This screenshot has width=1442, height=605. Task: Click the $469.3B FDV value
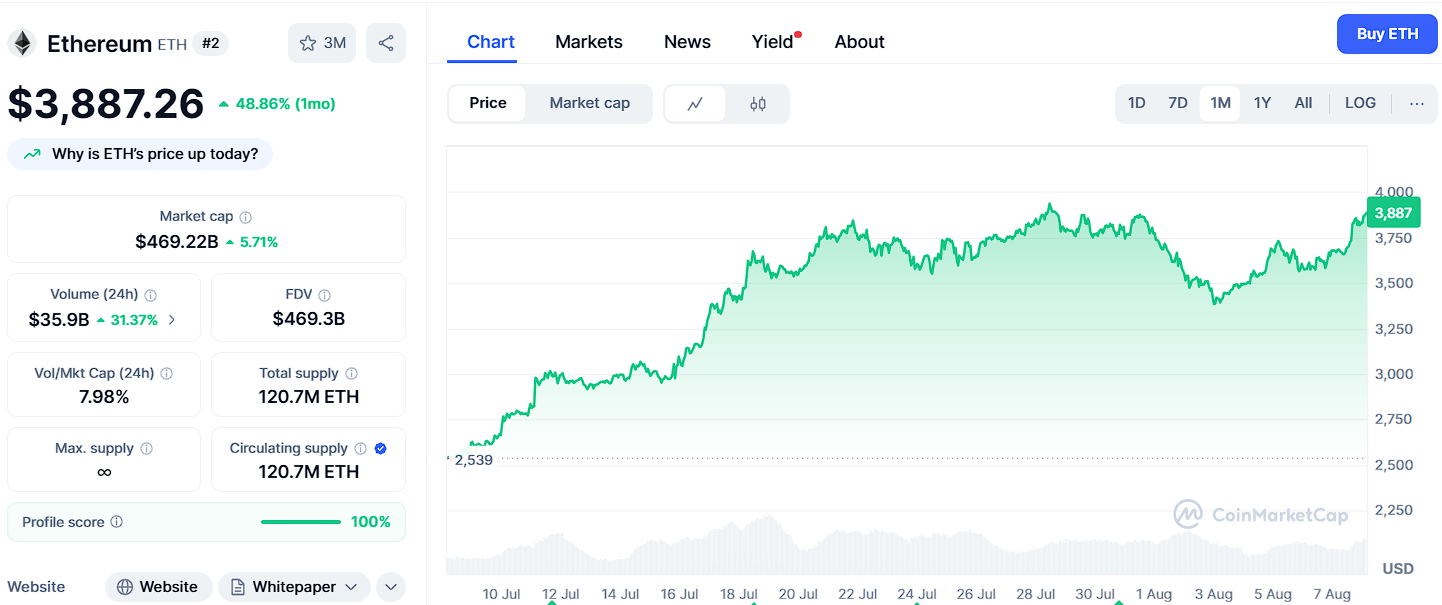click(x=308, y=319)
